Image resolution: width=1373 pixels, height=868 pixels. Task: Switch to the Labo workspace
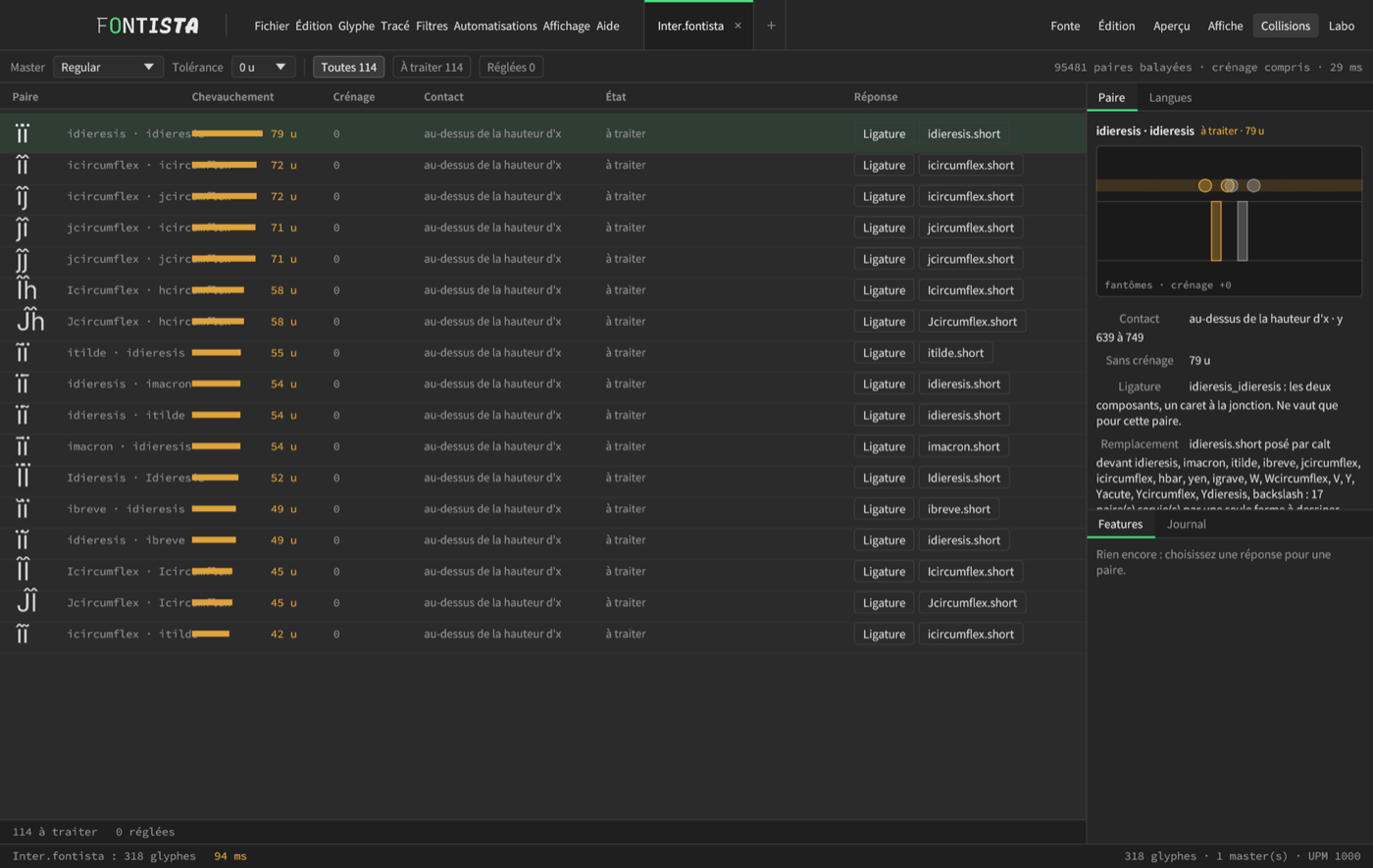click(1342, 26)
